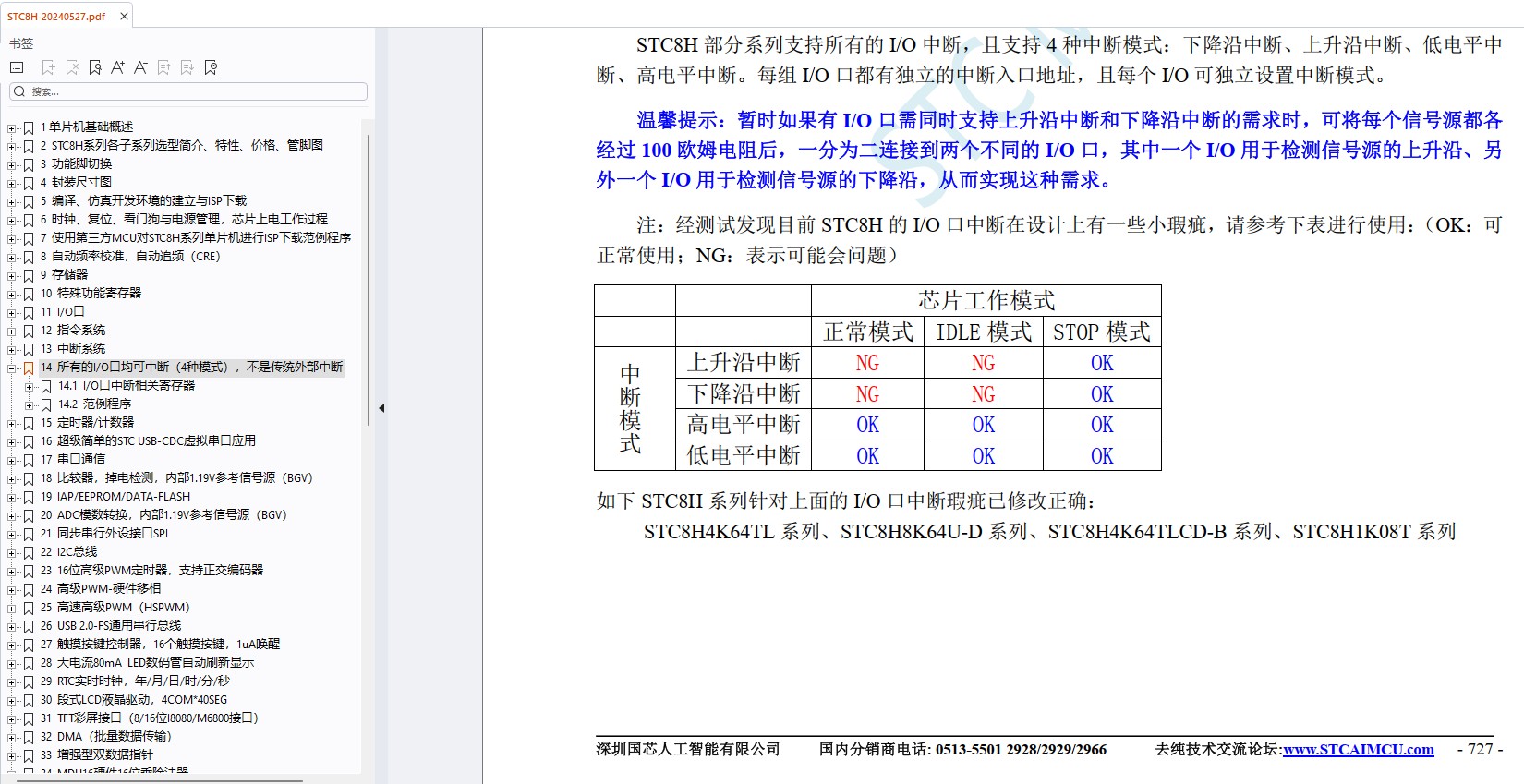Click the page number '- 727 -'
The image size is (1524, 784).
[1480, 749]
